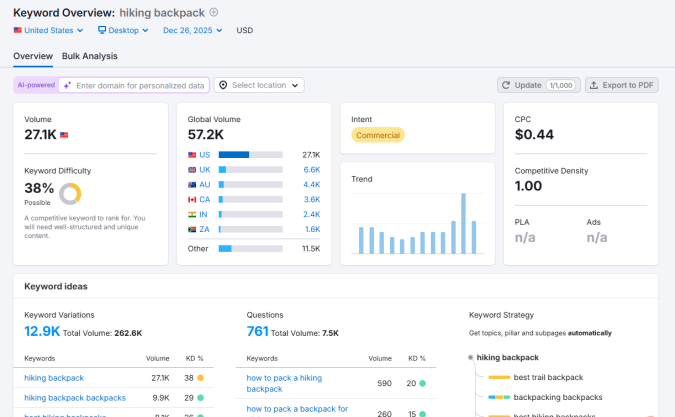Click the US flag icon under Volume
This screenshot has width=675, height=417.
(x=64, y=134)
